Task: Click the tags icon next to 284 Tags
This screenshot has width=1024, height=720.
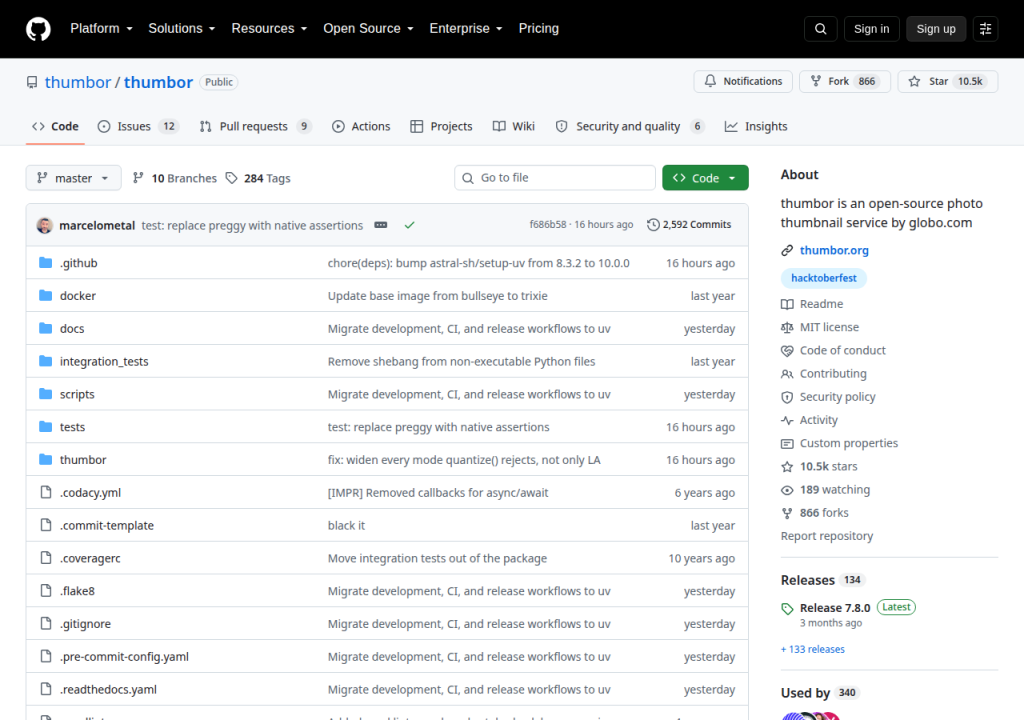Action: [x=231, y=178]
